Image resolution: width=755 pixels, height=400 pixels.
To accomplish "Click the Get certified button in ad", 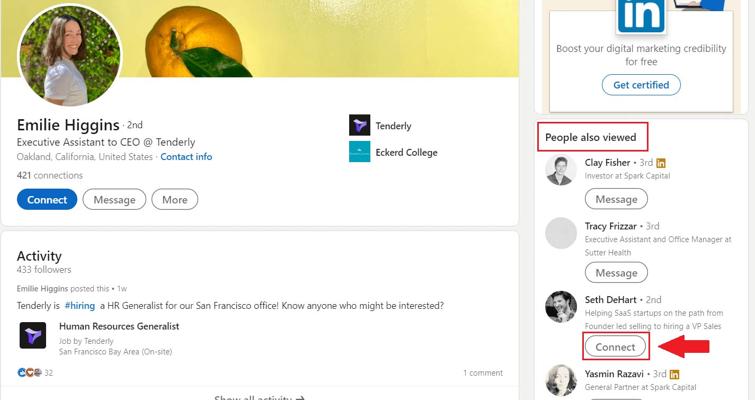I will (x=641, y=85).
